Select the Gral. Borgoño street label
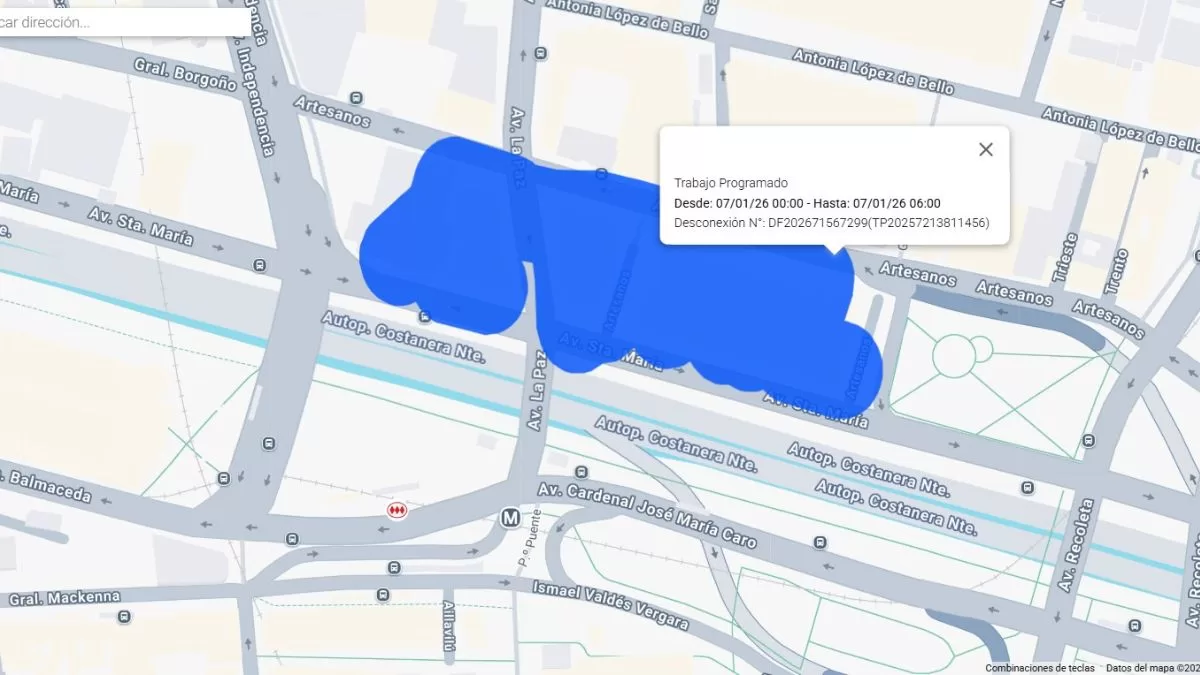The width and height of the screenshot is (1200, 675). (186, 74)
